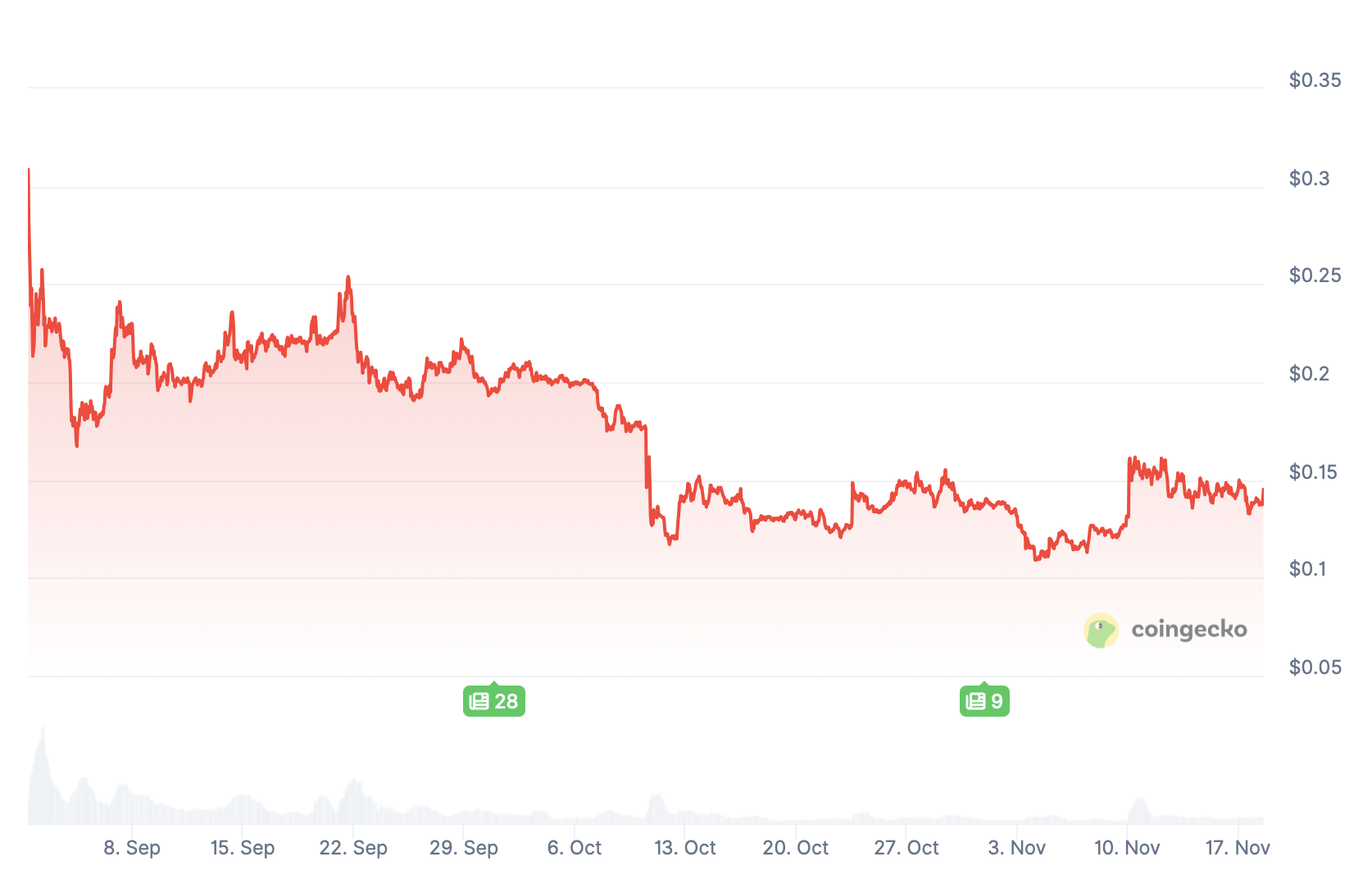Viewport: 1372px width, 884px height.
Task: Select the 17. Nov date label
Action: 1238,848
